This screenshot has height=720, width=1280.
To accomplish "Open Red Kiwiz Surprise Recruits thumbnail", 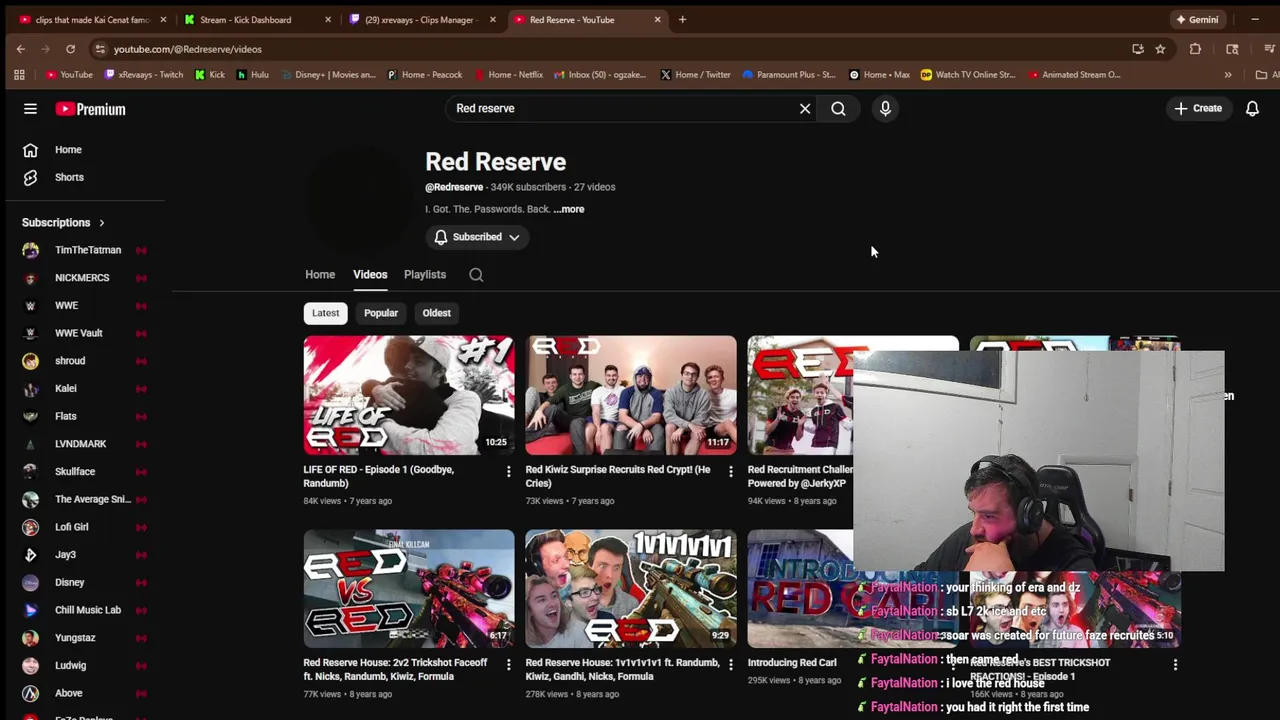I will (631, 395).
